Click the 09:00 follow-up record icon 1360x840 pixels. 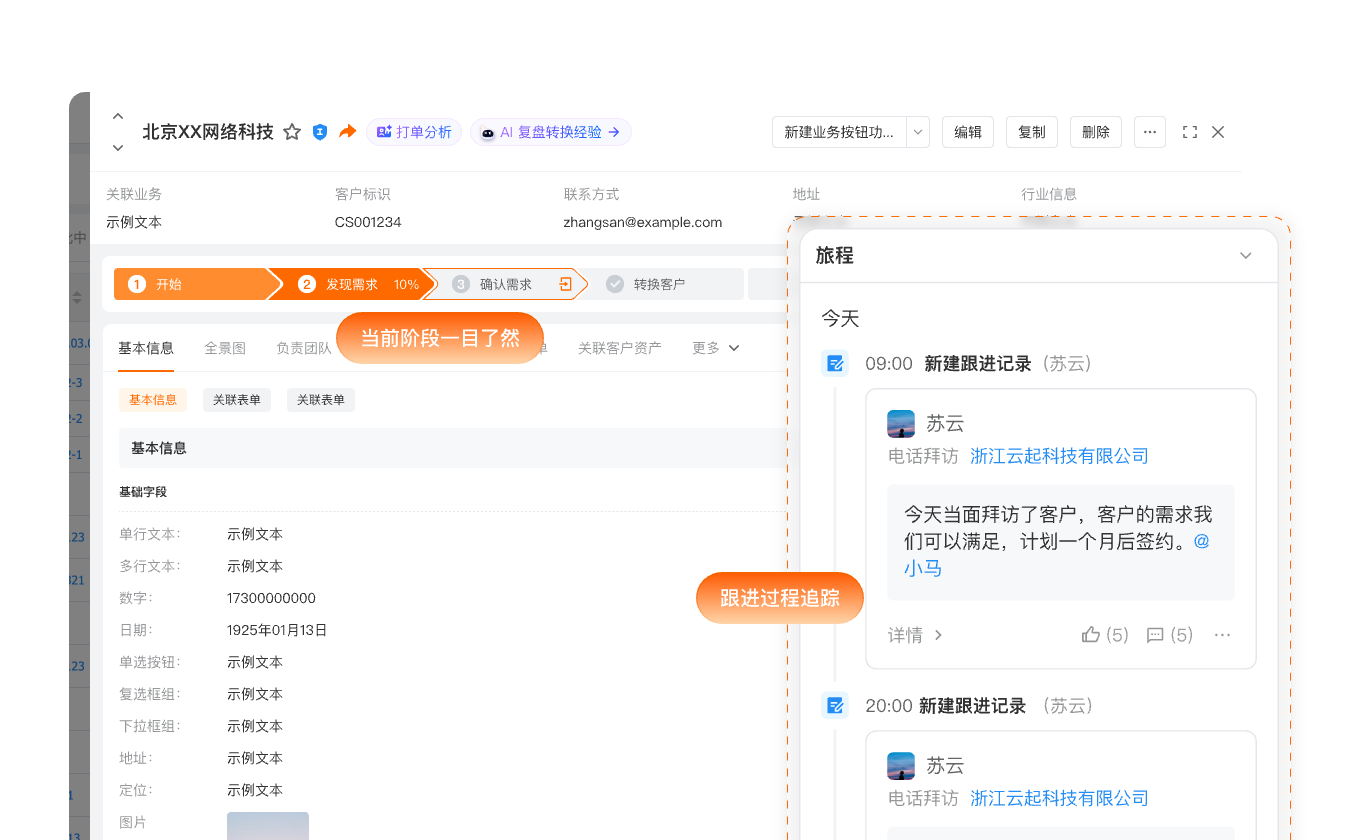pos(835,364)
